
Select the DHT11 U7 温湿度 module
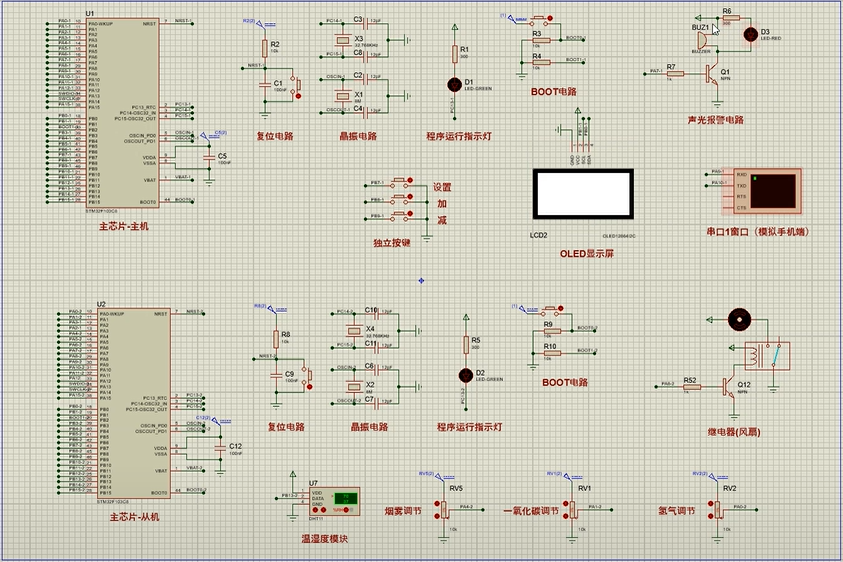pos(334,501)
